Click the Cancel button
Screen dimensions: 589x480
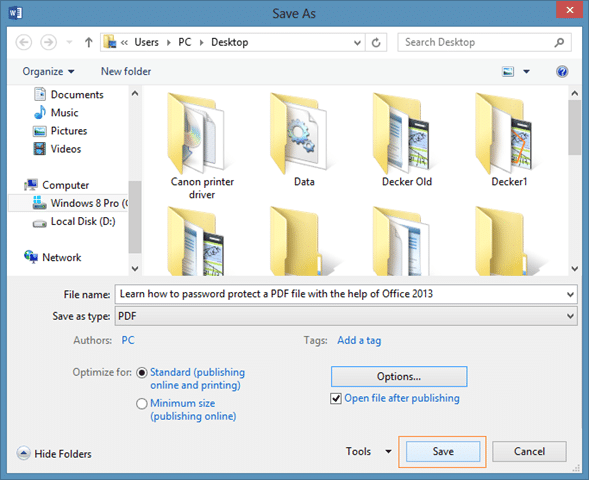tap(529, 451)
